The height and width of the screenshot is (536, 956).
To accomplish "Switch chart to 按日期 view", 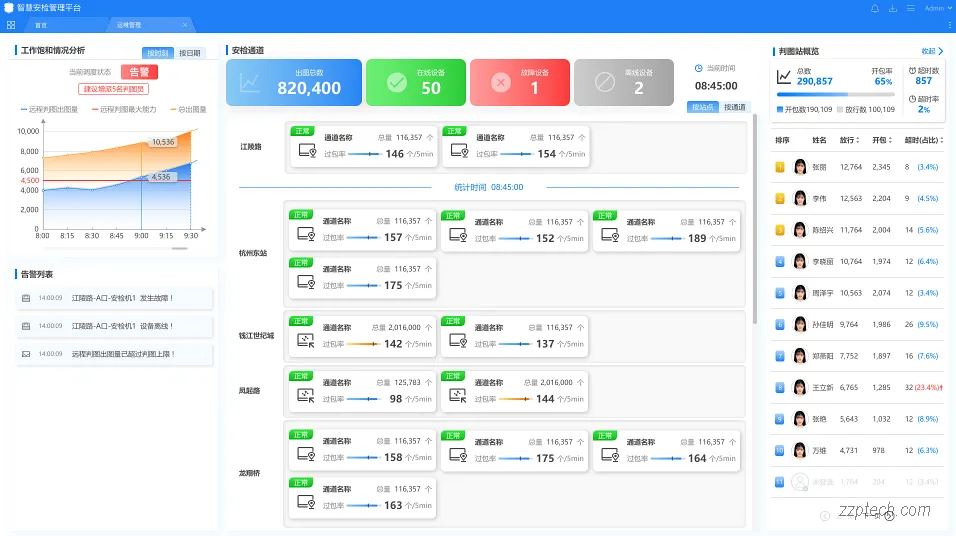I will [x=190, y=53].
